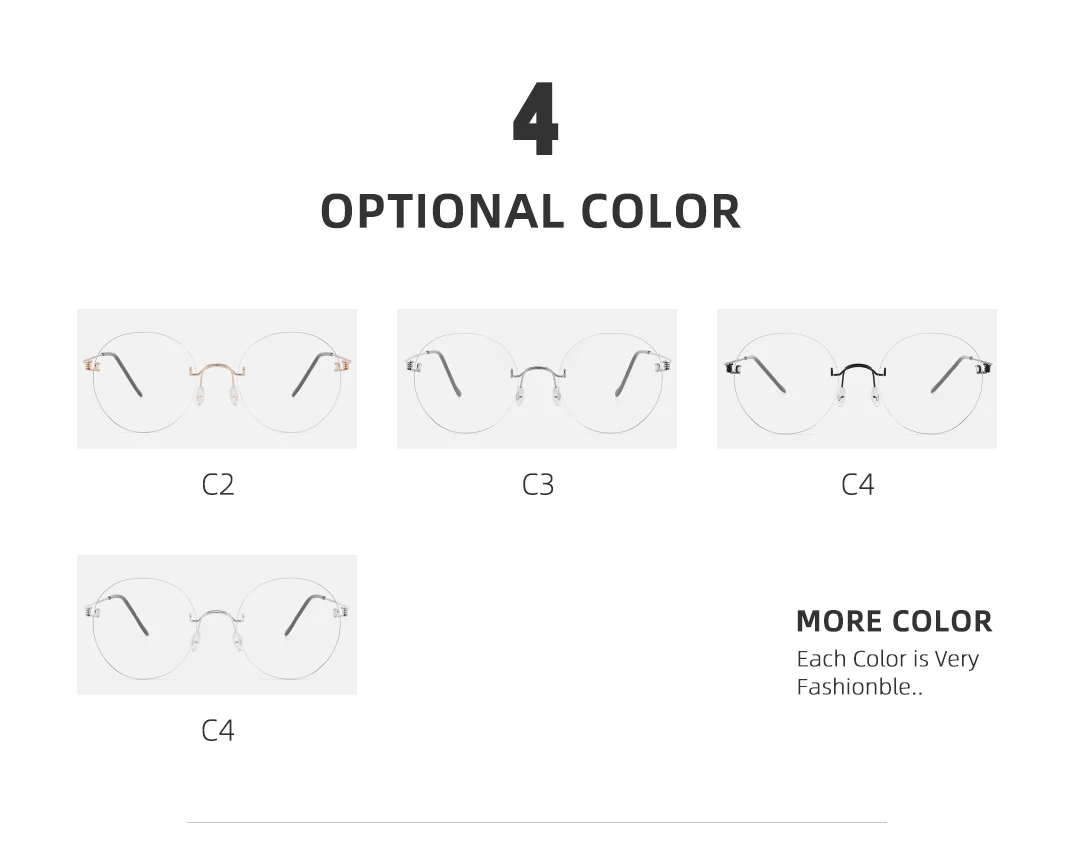Click the "Each Color is Very Fashionble" text

tap(887, 672)
